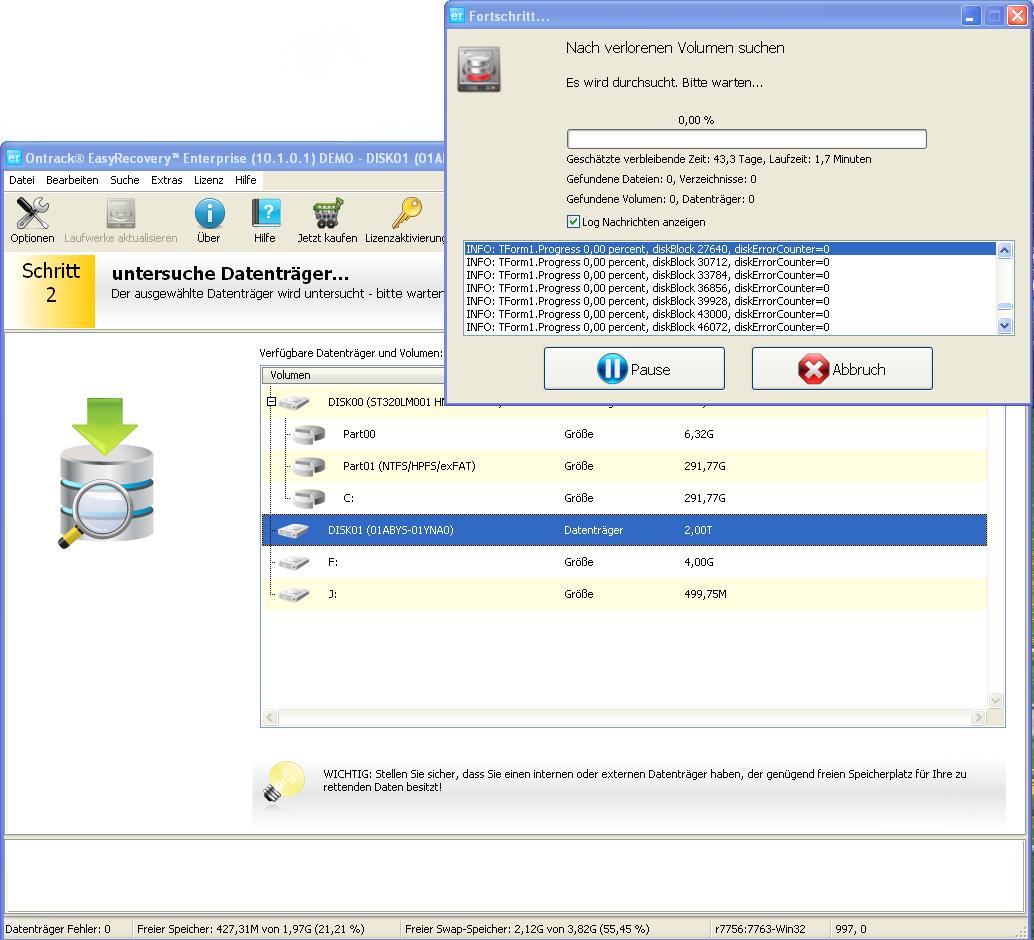This screenshot has height=940, width=1034.
Task: Select log entry with diskBlock 36856
Action: [x=730, y=288]
